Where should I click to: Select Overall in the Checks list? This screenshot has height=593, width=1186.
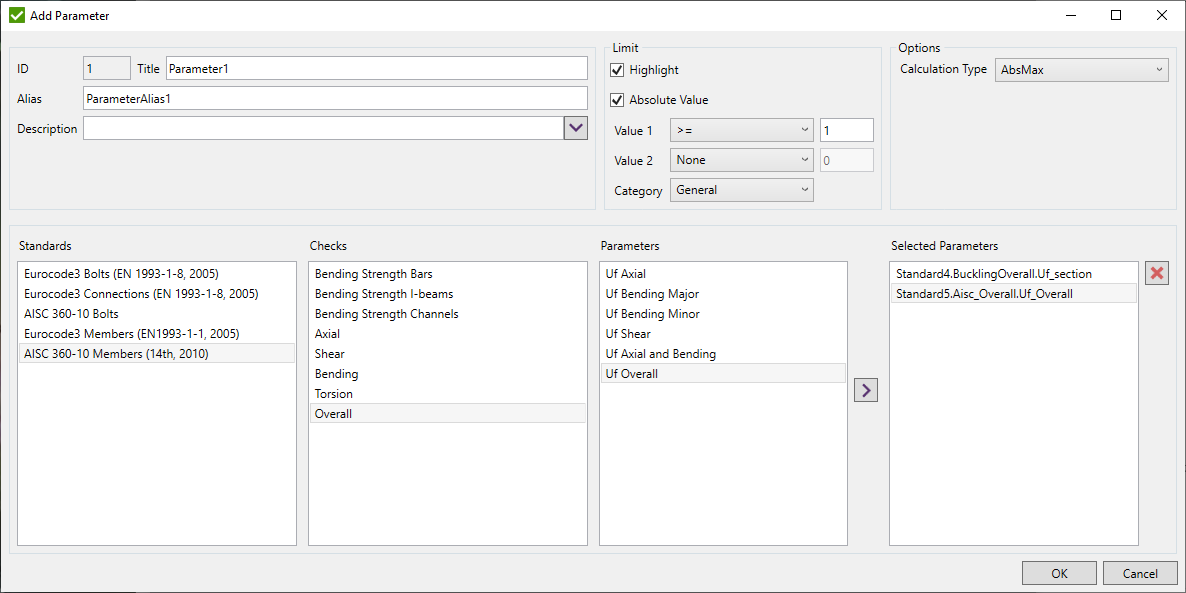click(447, 413)
